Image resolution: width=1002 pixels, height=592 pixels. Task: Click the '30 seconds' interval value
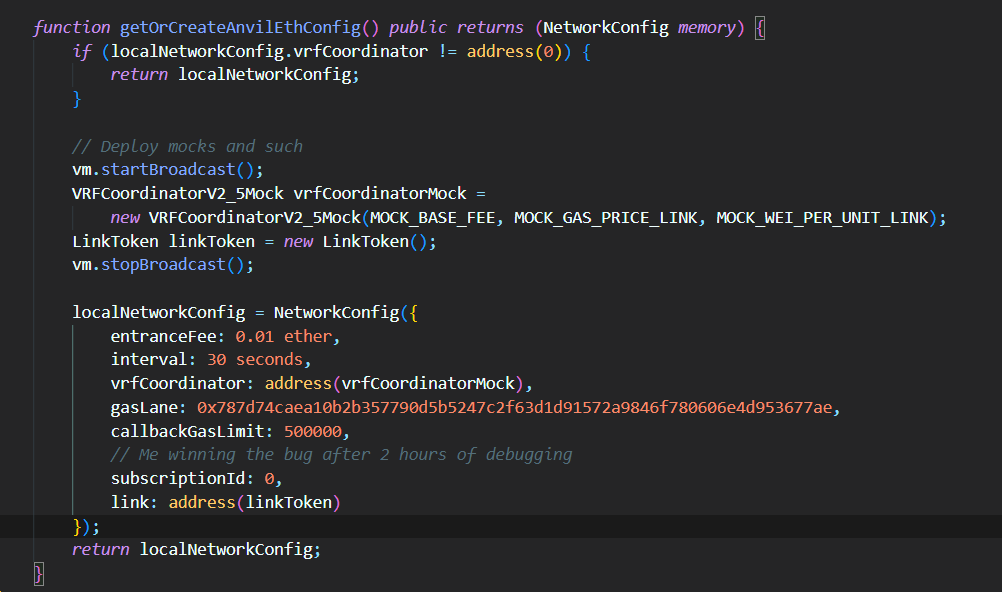pyautogui.click(x=254, y=360)
